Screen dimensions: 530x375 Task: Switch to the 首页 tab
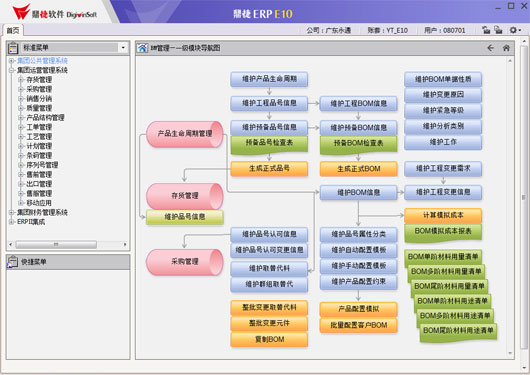click(x=13, y=30)
